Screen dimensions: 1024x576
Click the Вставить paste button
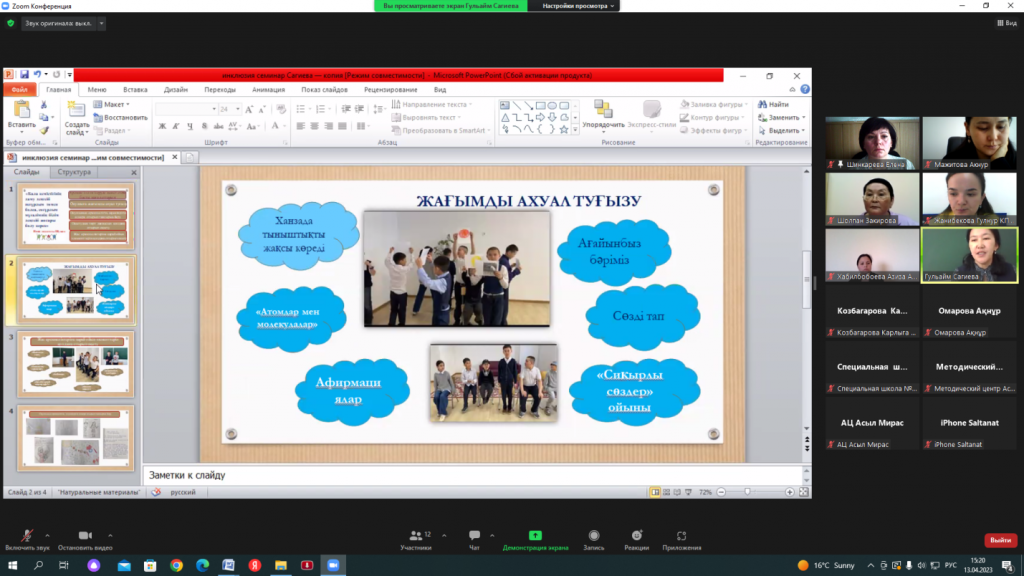[22, 116]
